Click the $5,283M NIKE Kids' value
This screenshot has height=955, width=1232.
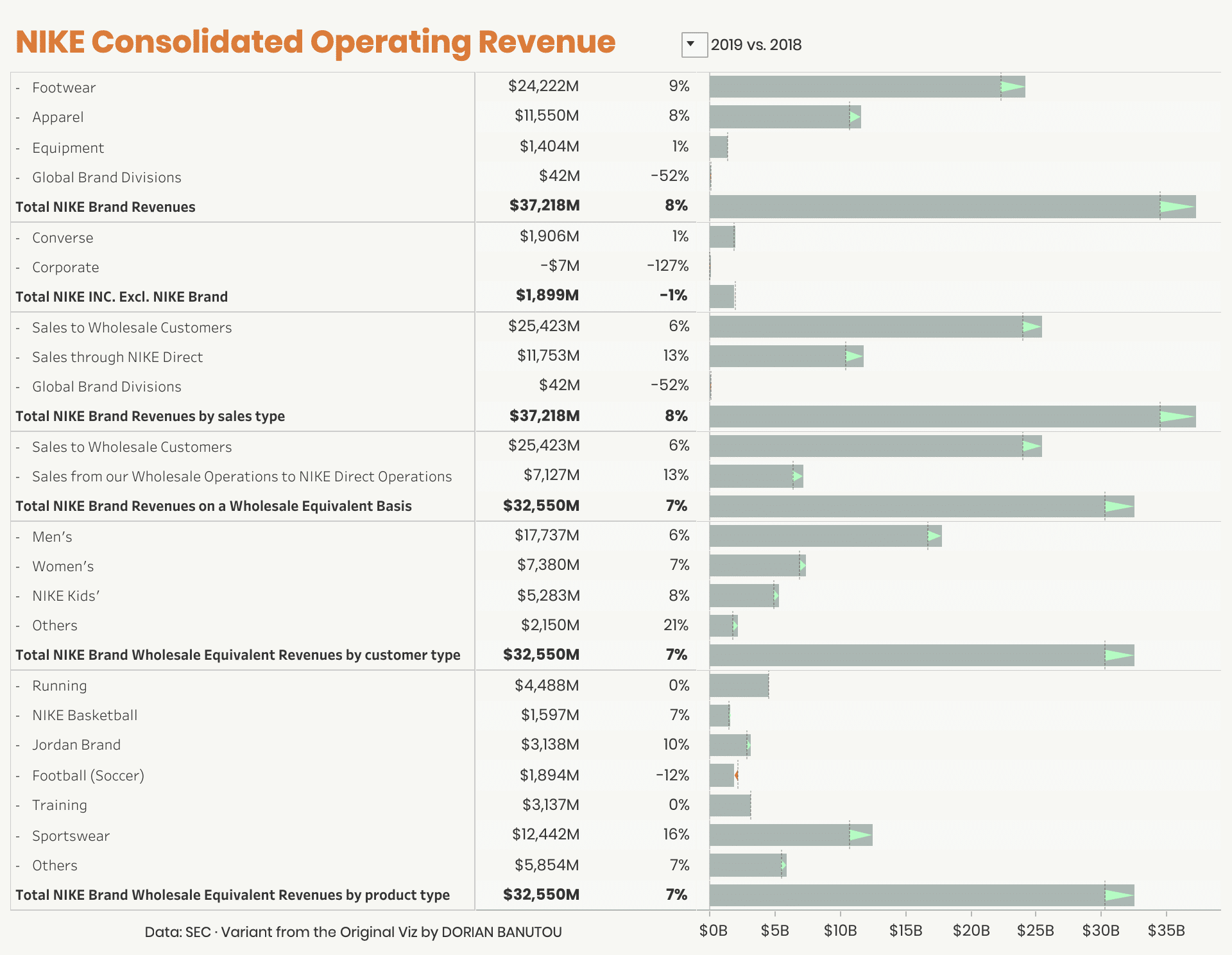click(x=548, y=596)
